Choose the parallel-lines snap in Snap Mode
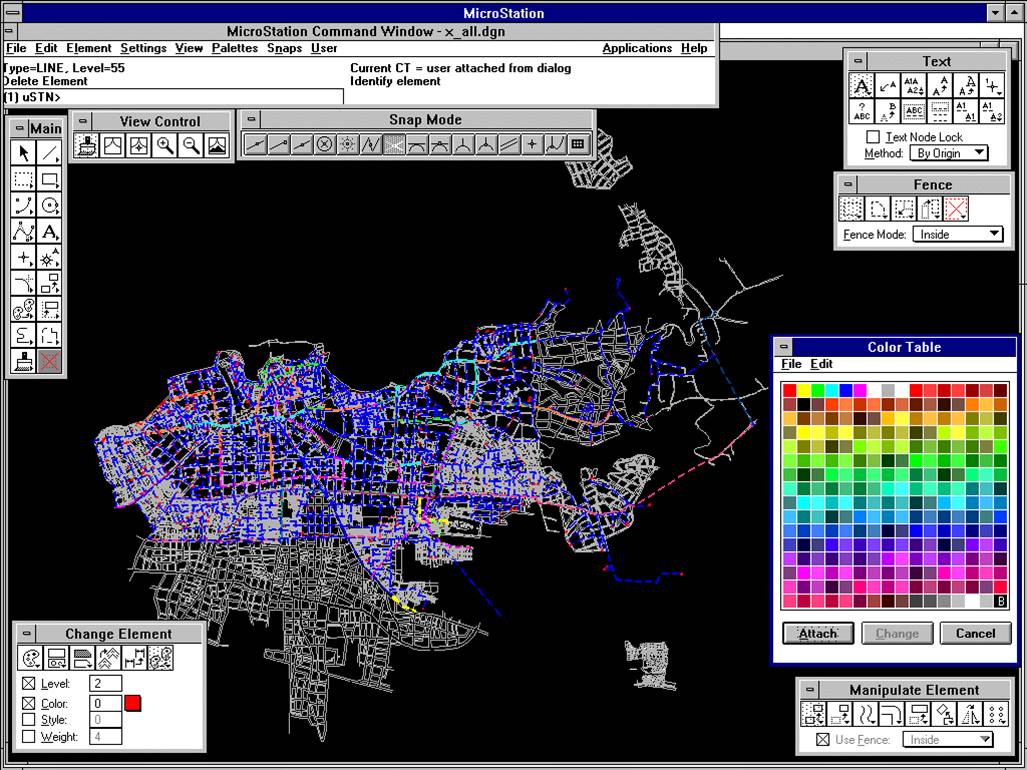The image size is (1027, 770). pyautogui.click(x=508, y=144)
